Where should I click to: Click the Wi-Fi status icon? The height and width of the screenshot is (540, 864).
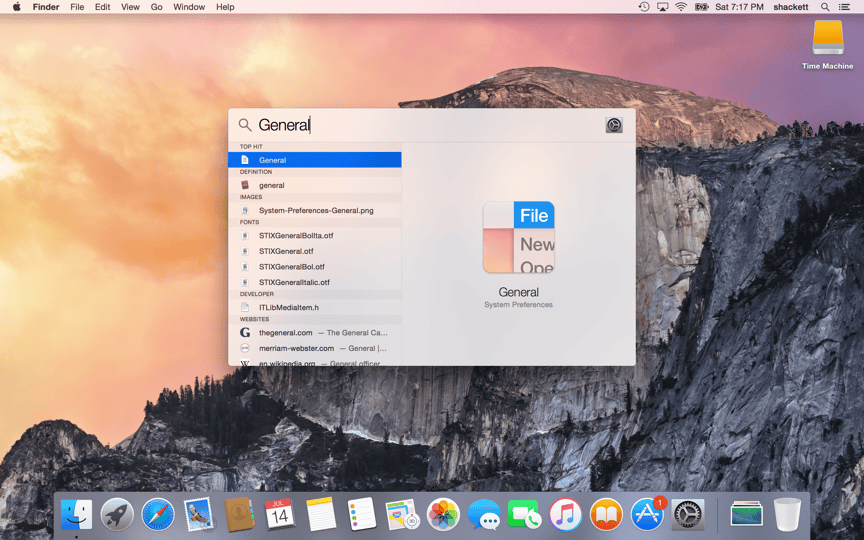tap(681, 7)
